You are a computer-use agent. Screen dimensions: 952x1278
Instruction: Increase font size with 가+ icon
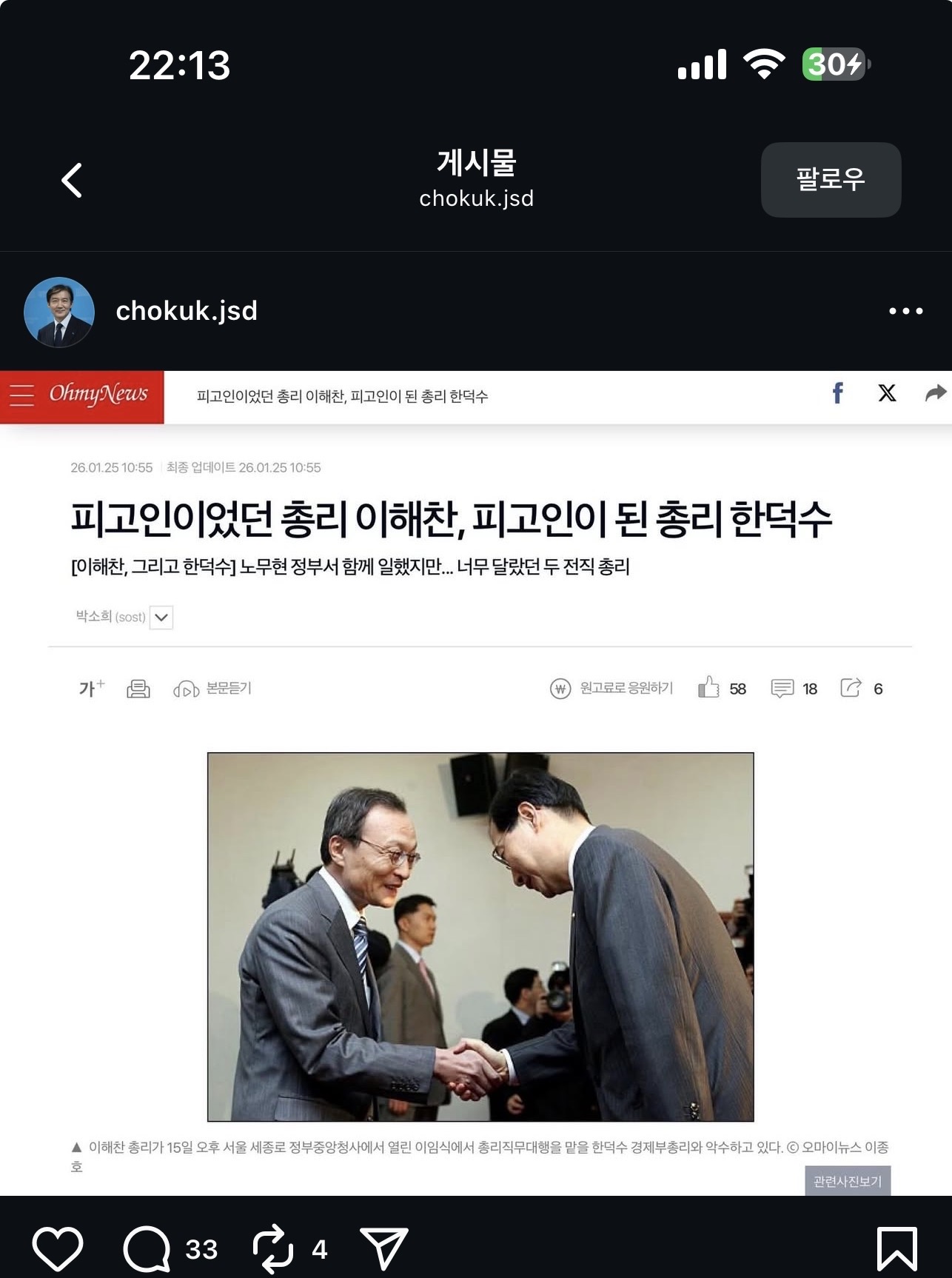coord(92,688)
